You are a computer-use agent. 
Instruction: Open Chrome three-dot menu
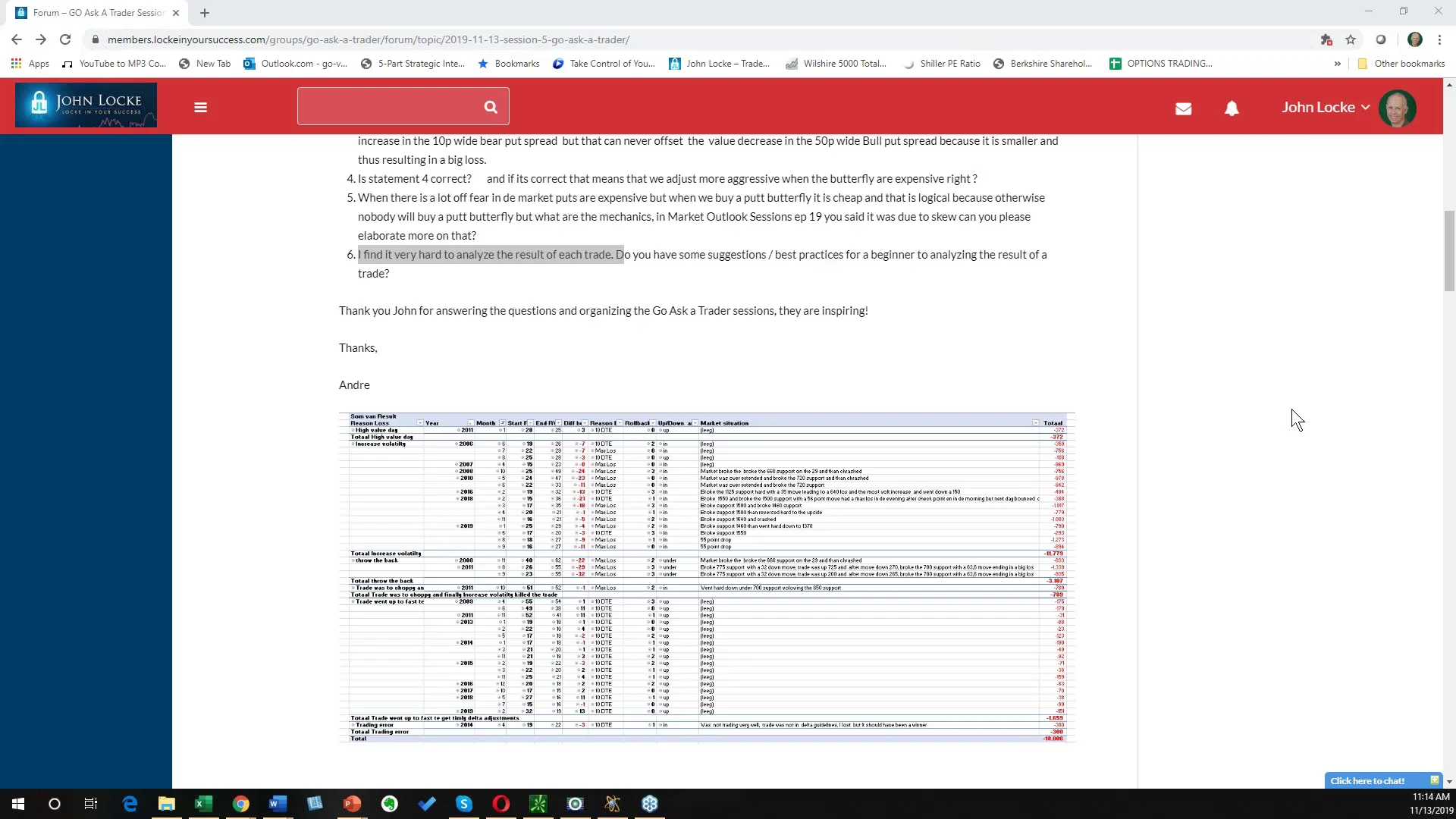tap(1439, 39)
